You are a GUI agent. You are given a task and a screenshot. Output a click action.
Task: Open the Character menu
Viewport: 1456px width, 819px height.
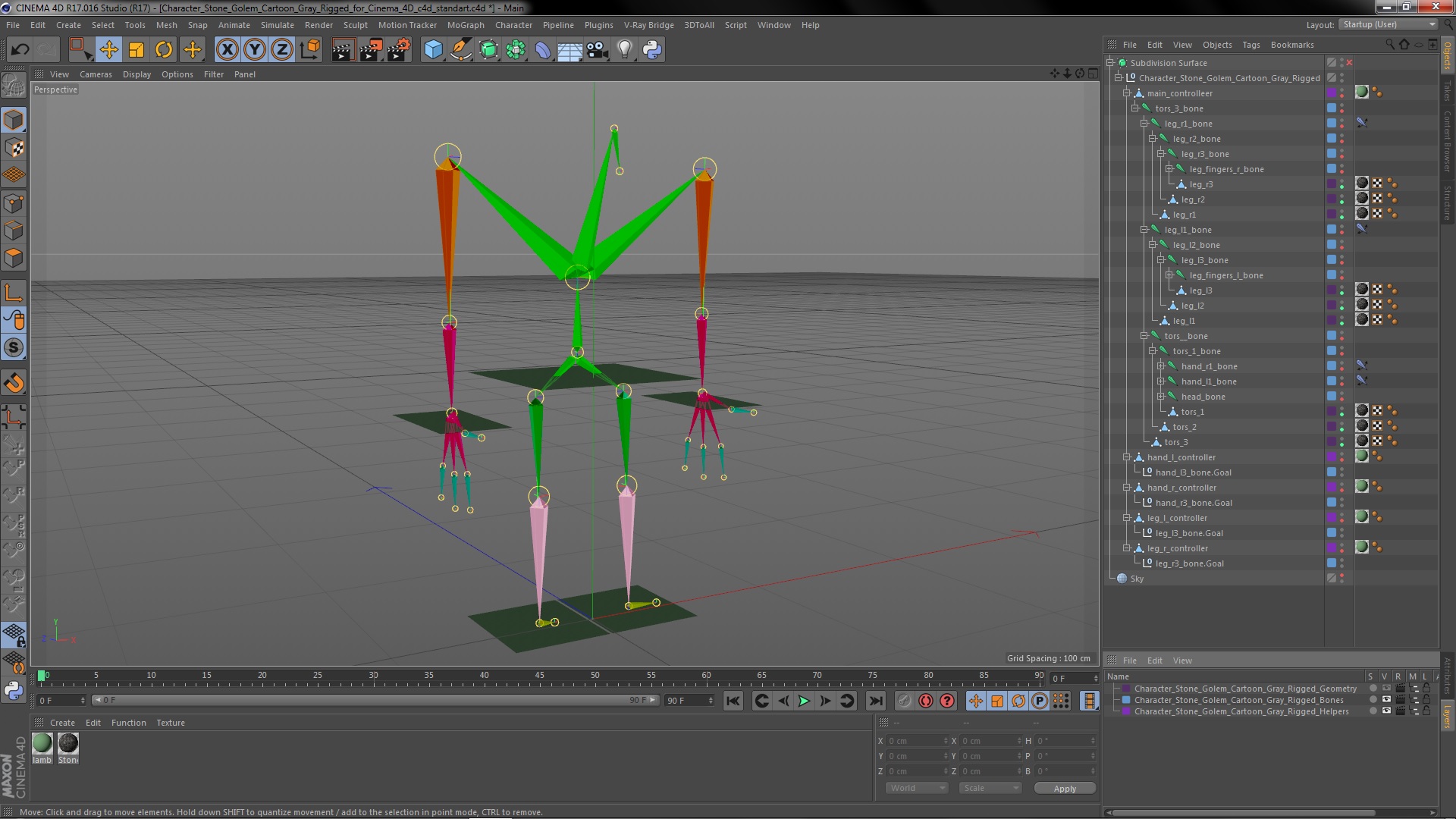[x=513, y=25]
